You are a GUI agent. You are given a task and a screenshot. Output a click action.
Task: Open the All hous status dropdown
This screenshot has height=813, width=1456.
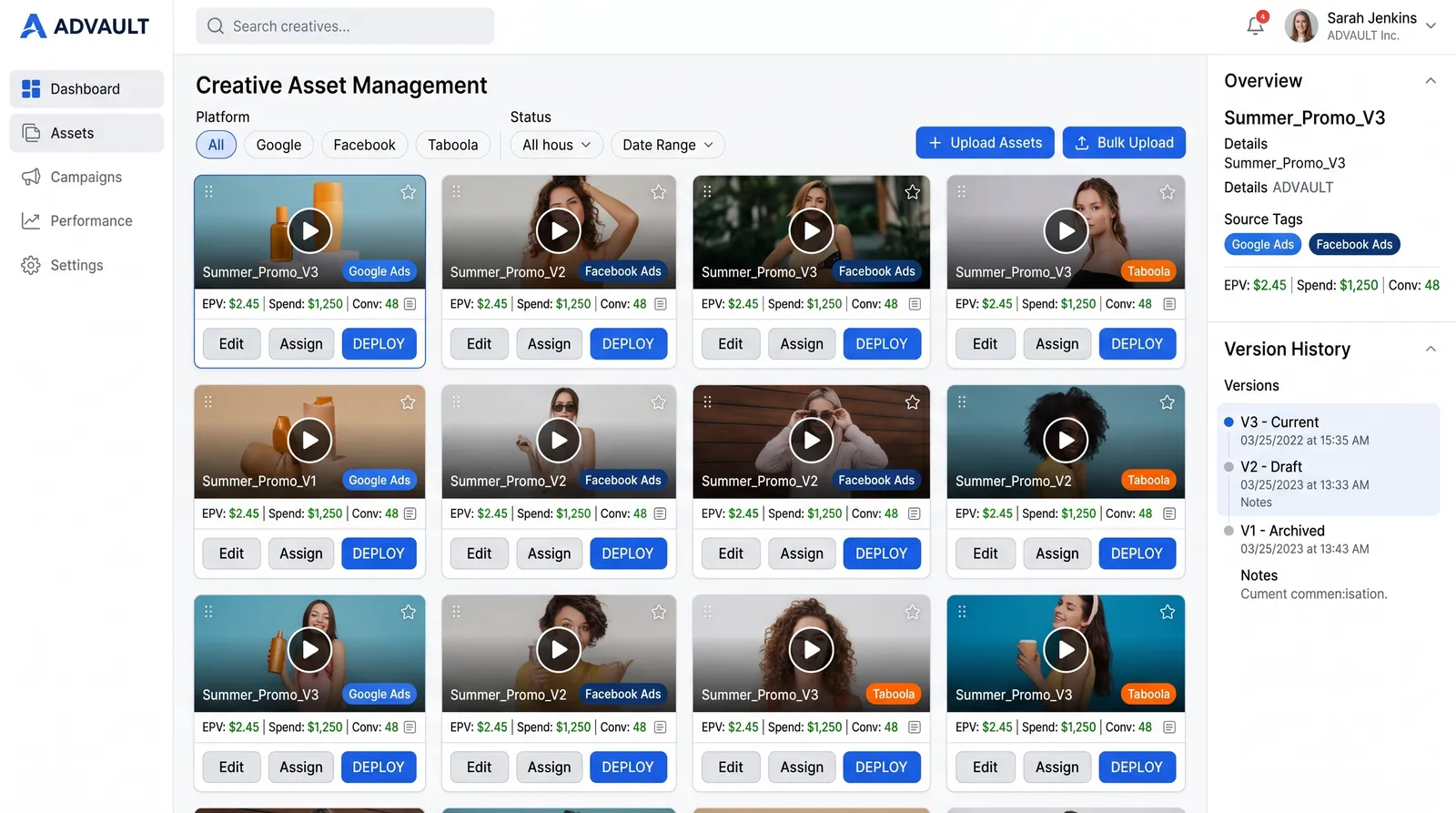pyautogui.click(x=556, y=145)
